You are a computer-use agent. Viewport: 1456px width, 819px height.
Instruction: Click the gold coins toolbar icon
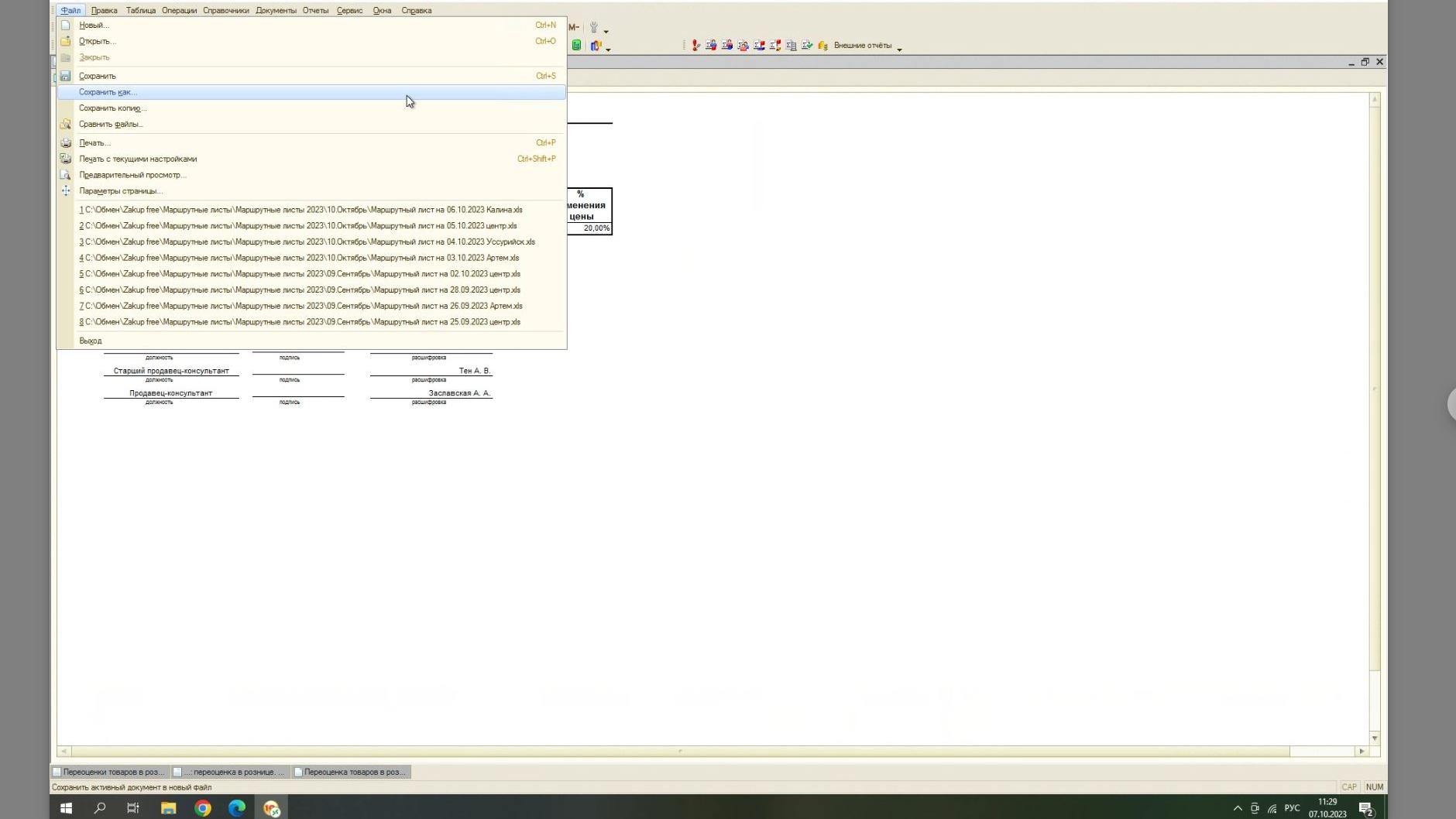coord(823,46)
